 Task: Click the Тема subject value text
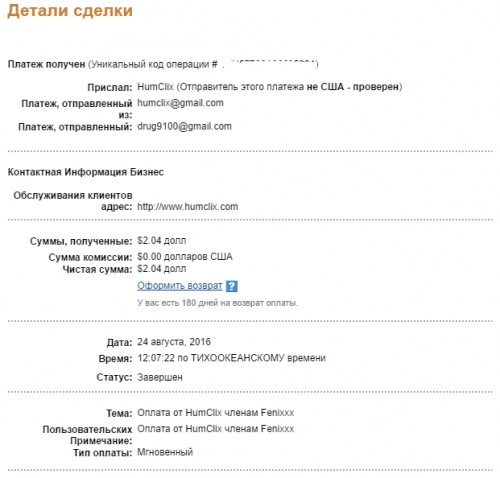point(216,413)
